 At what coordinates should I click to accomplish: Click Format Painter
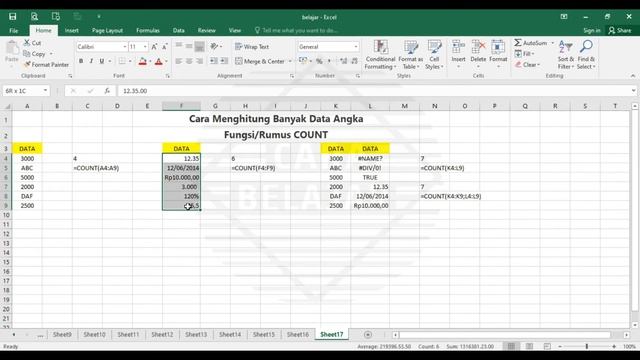click(x=46, y=64)
